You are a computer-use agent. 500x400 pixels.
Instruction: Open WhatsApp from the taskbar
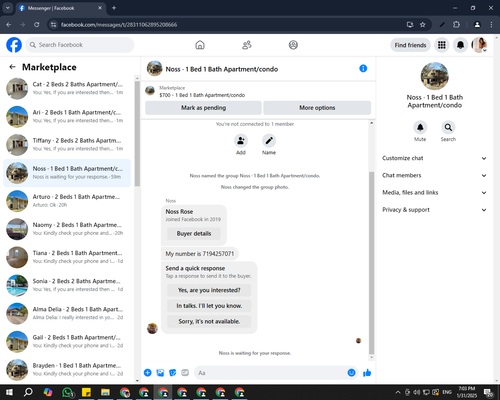tap(68, 392)
